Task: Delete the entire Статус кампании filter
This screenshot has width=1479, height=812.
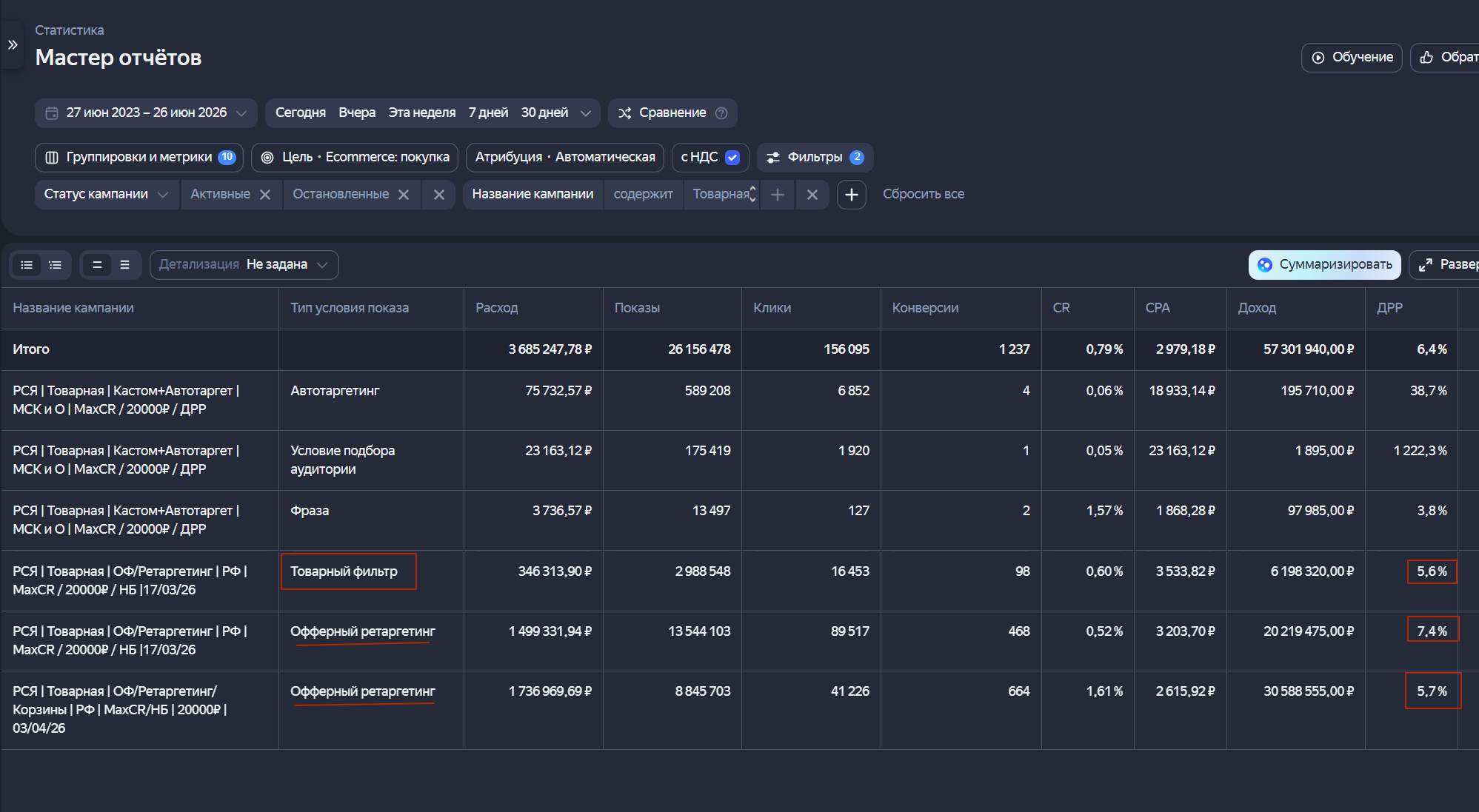Action: (x=439, y=194)
